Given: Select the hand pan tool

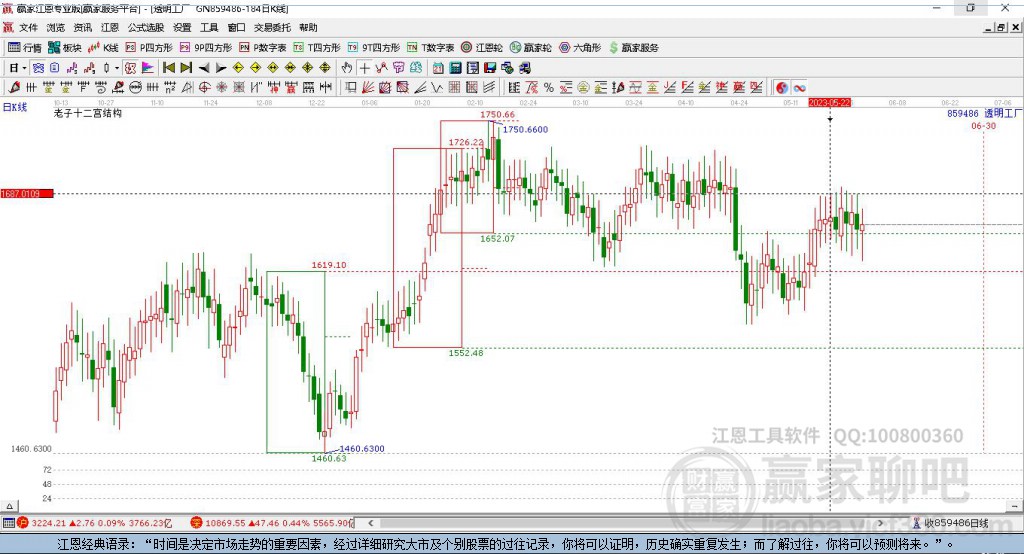Looking at the screenshot, I should tap(347, 68).
